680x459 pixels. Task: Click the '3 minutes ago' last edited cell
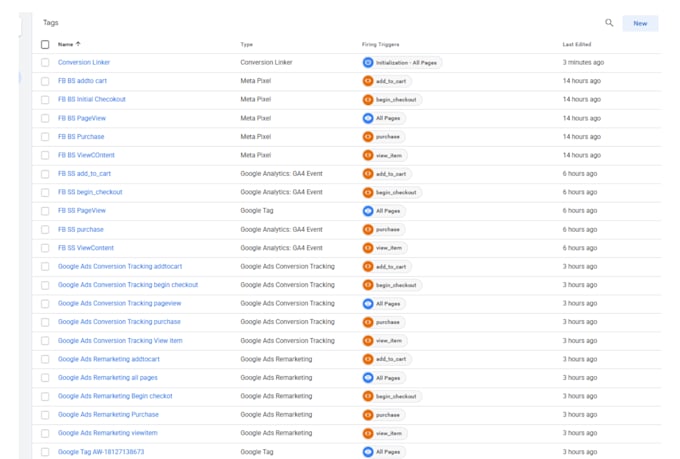(583, 62)
